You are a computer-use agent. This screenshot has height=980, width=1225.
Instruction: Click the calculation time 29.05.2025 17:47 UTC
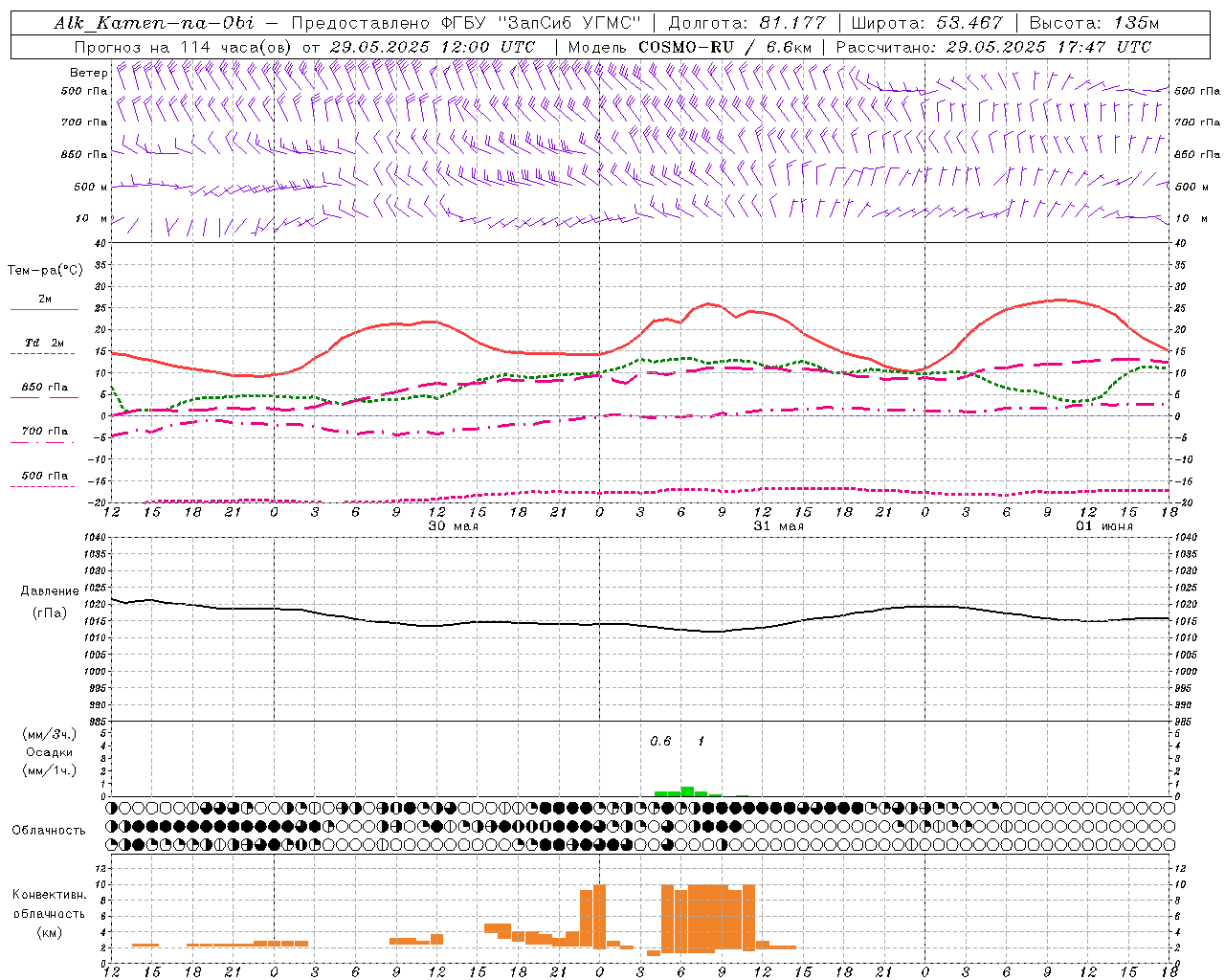coord(1048,47)
